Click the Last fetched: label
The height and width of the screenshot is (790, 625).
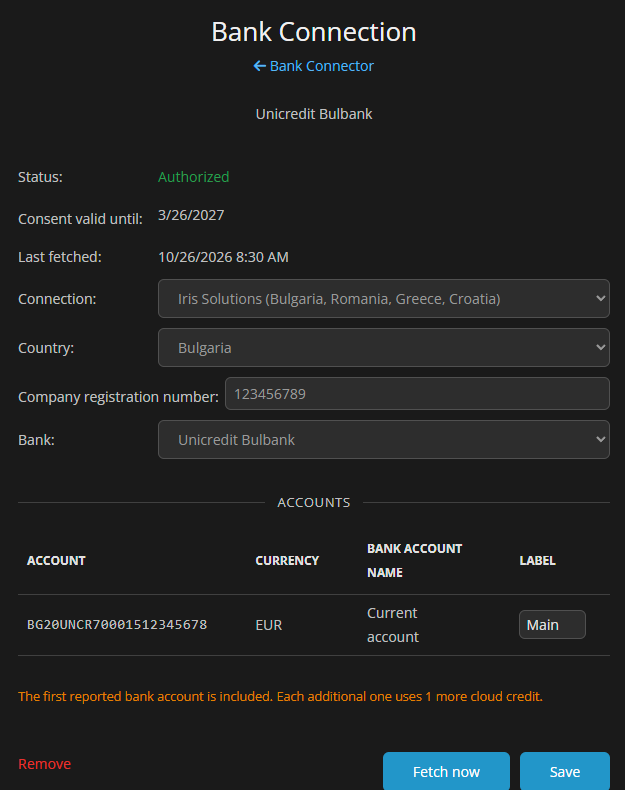click(x=59, y=257)
